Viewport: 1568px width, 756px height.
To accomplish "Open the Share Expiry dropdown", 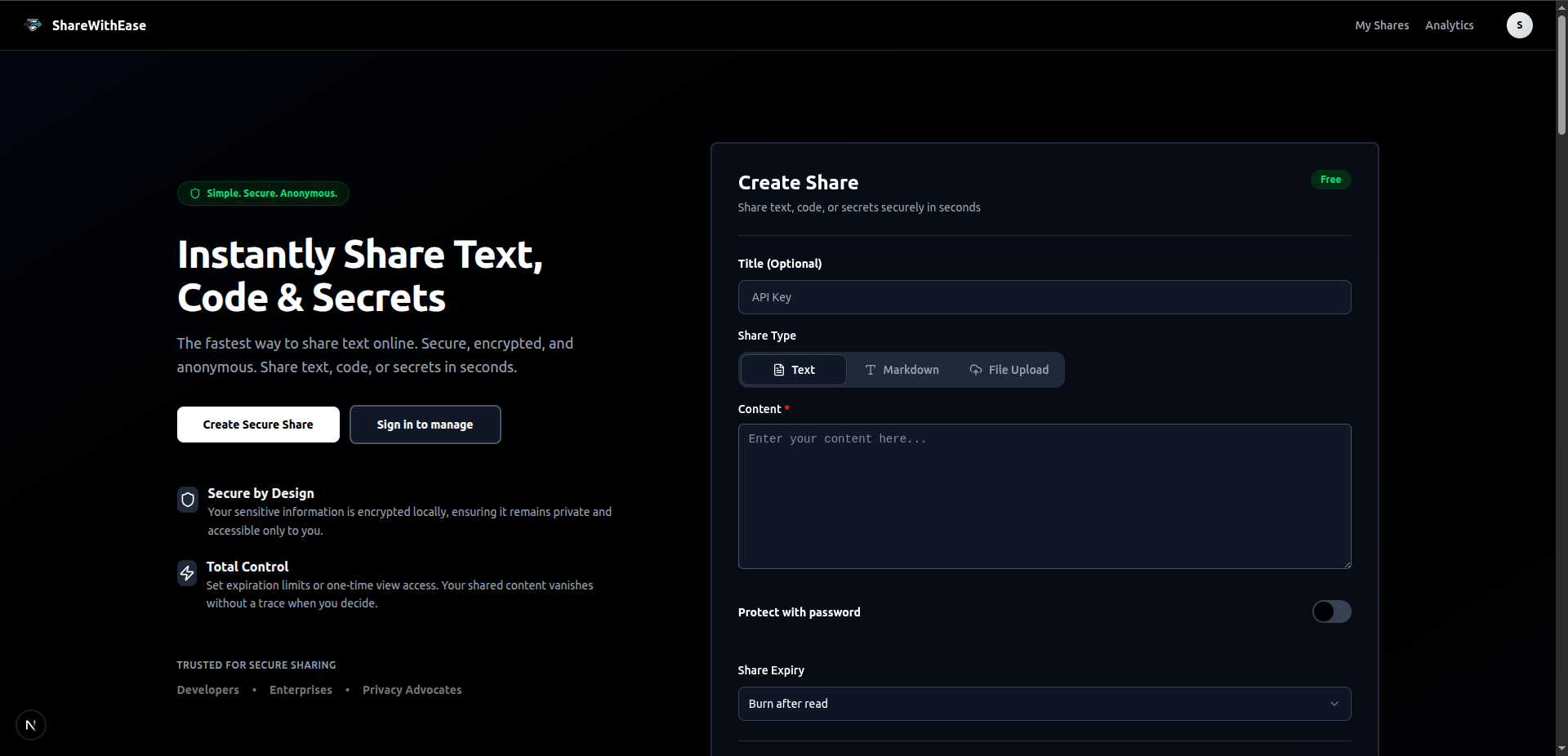I will coord(1045,704).
